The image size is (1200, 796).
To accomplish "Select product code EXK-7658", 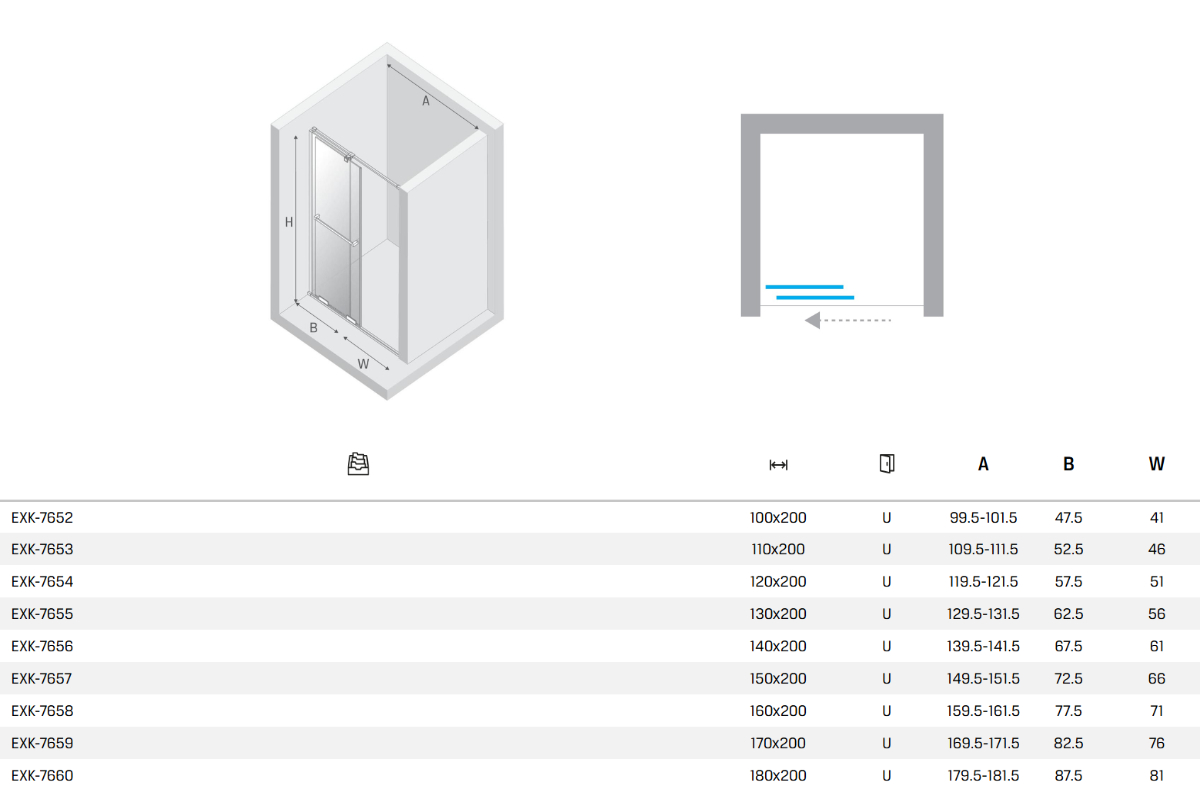I will pyautogui.click(x=42, y=711).
